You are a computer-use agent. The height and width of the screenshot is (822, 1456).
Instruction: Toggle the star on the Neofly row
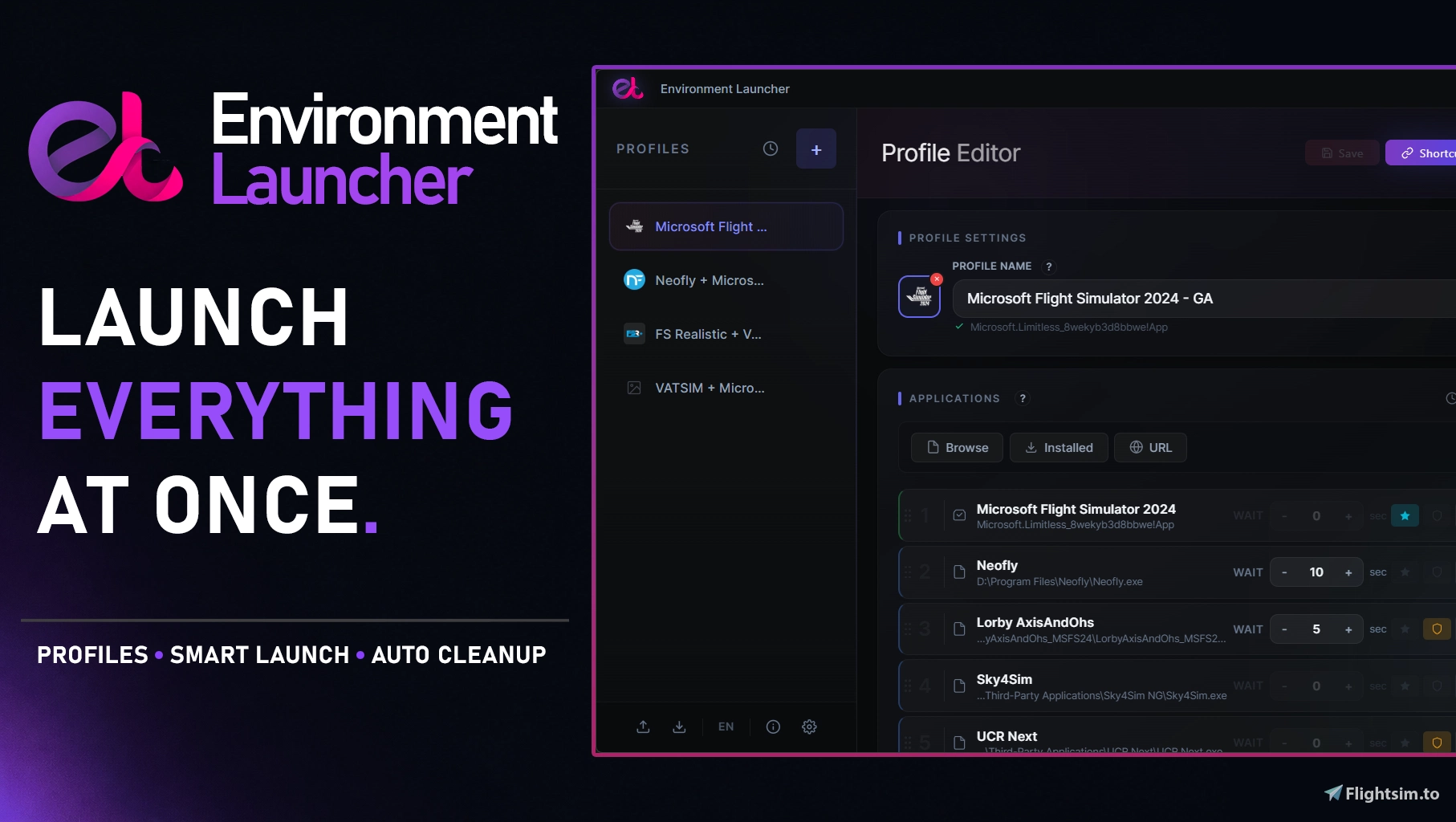coord(1405,572)
